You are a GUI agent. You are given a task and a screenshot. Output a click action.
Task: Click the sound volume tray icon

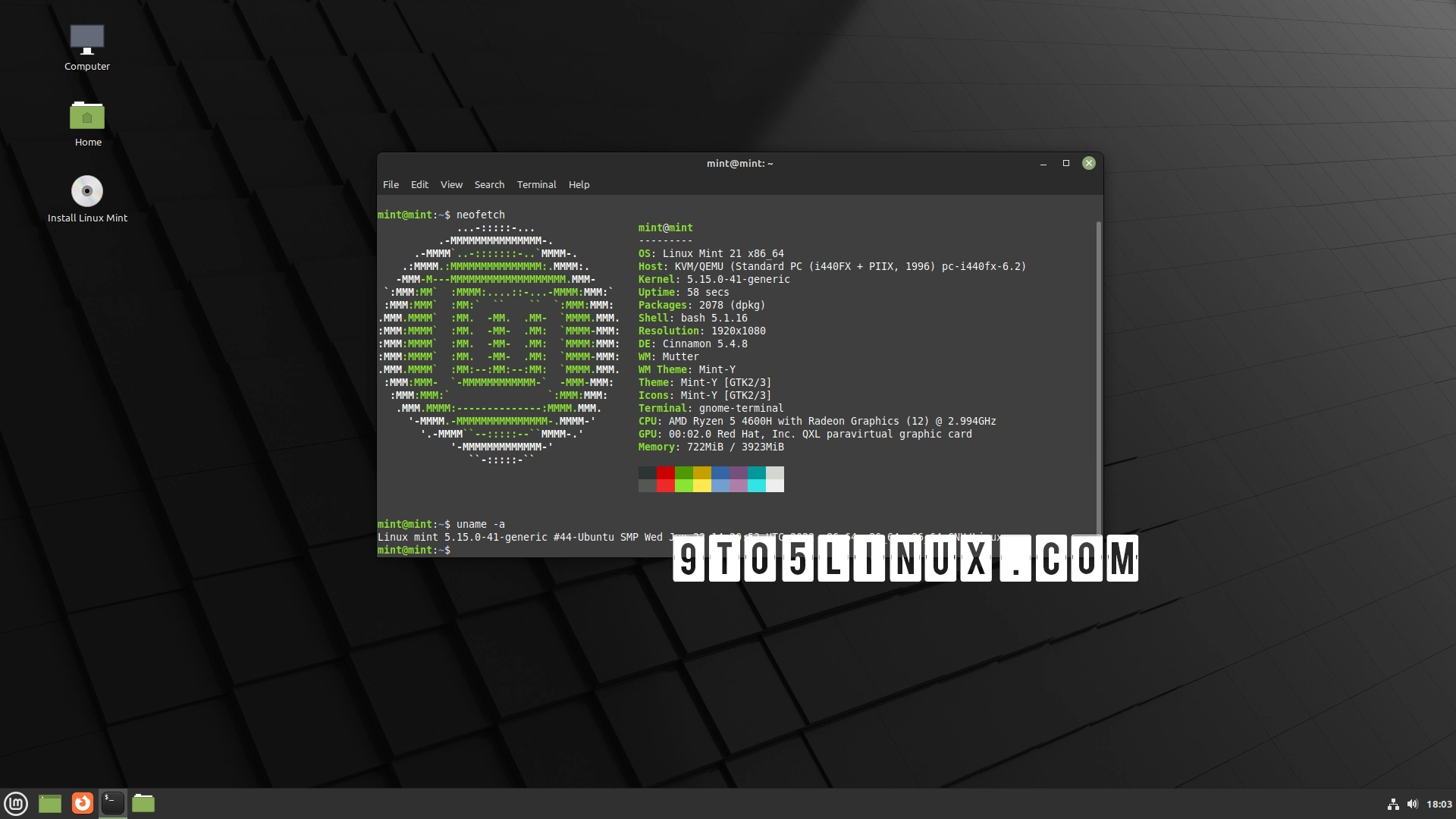1412,804
